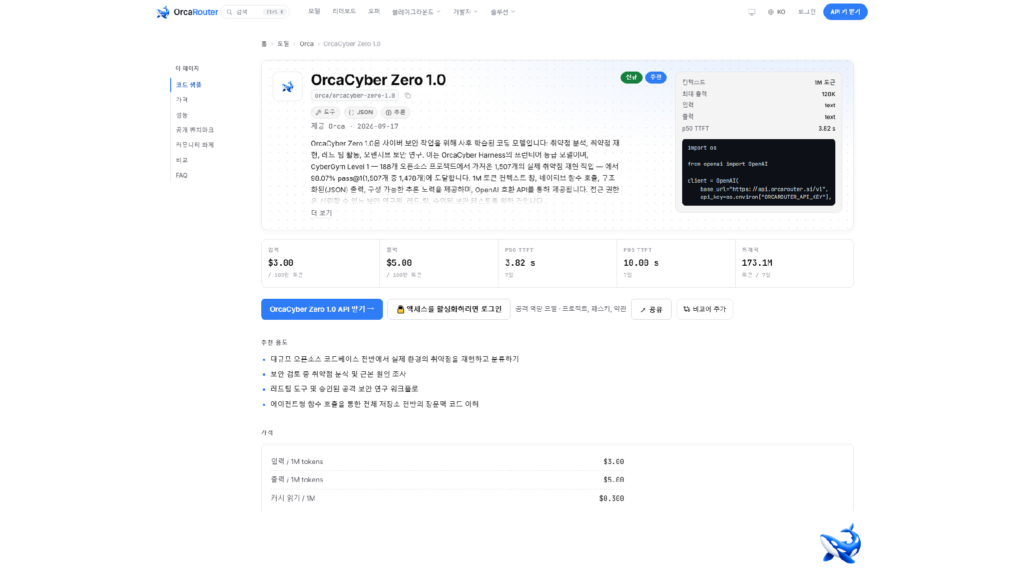Click the OrcaCyber model avatar icon
Viewport: 1024px width, 576px height.
coord(287,86)
